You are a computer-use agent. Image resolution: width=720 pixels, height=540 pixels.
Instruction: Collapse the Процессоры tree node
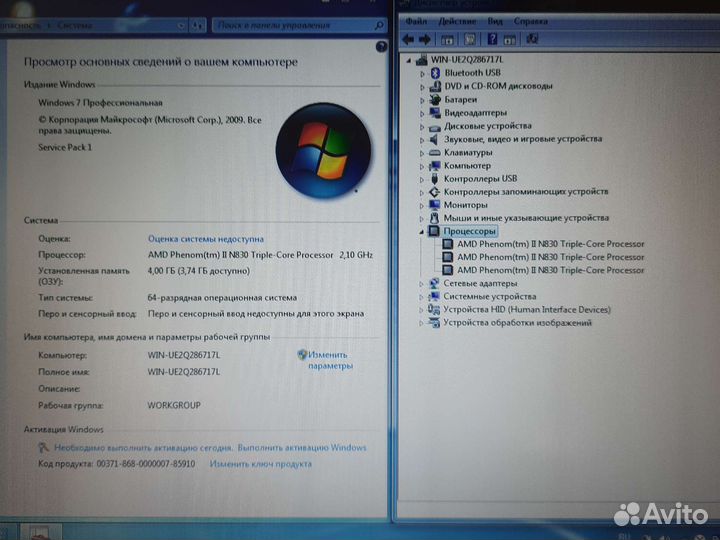423,231
